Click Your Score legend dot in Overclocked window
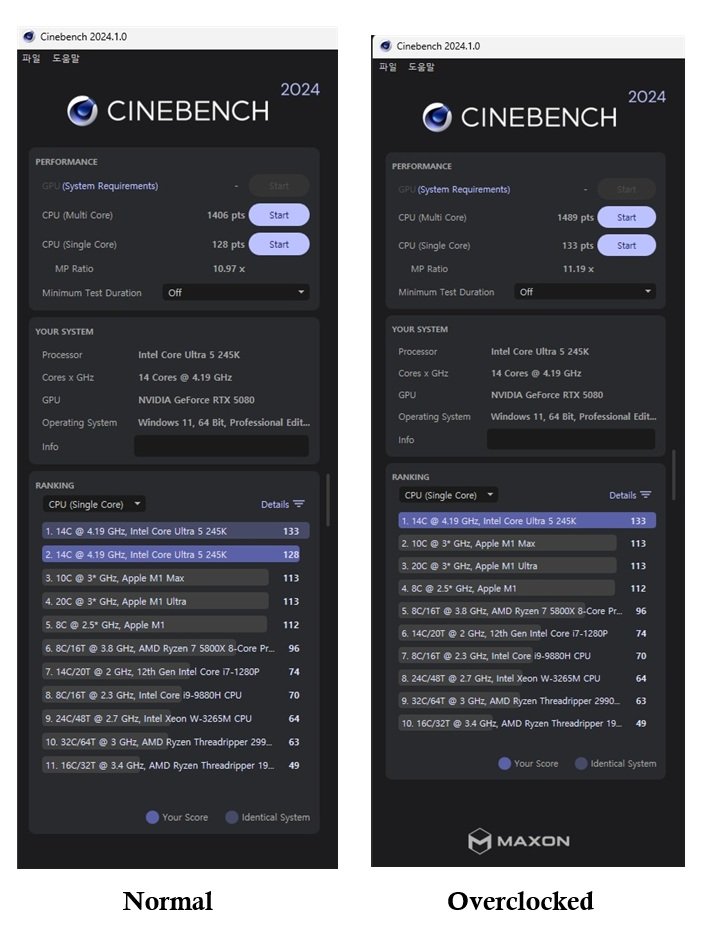The image size is (709, 930). [x=505, y=763]
